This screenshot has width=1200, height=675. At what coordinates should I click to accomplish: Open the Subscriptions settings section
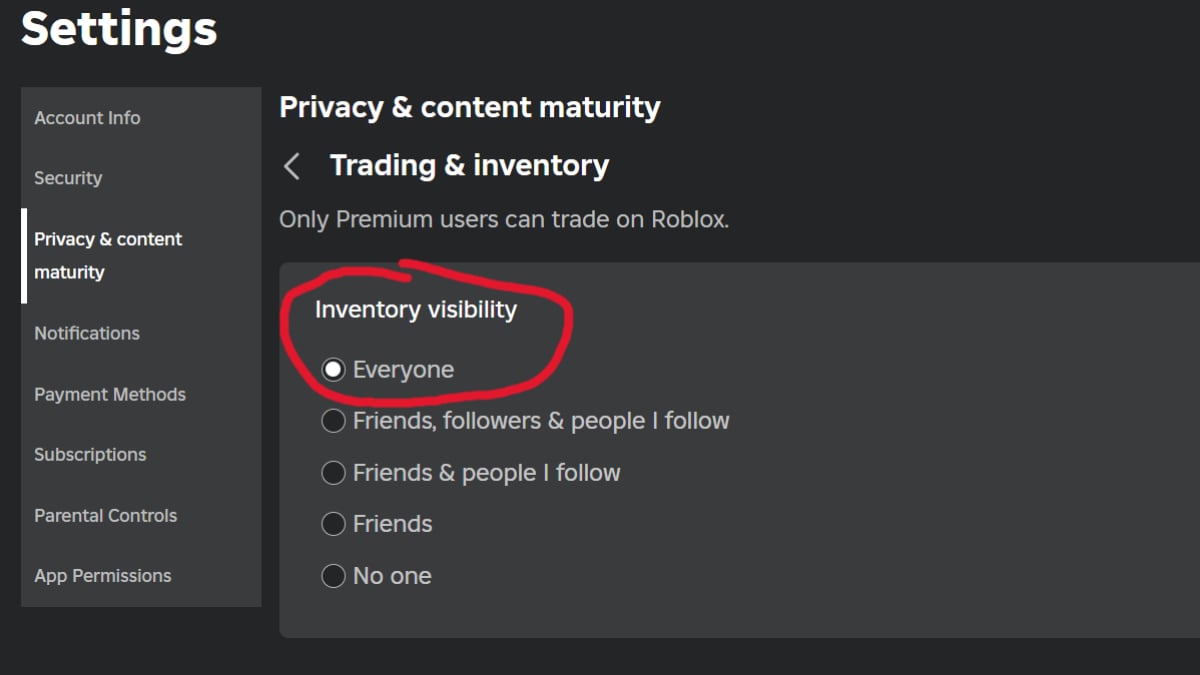(89, 454)
